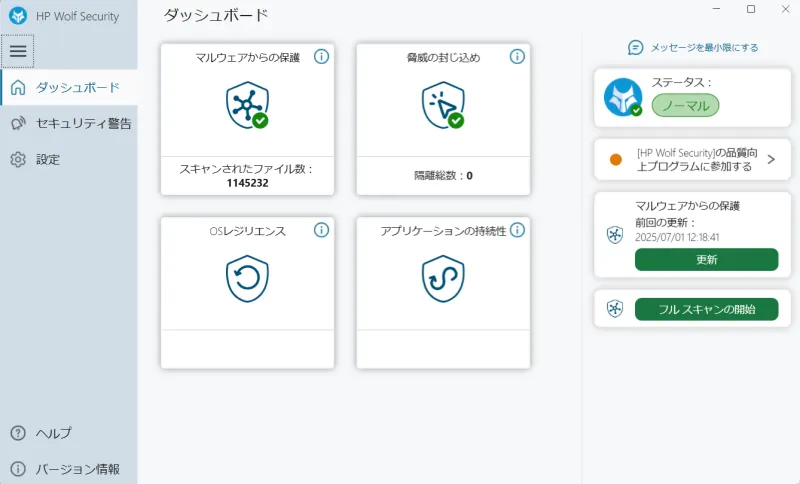Click the wolf status avatar icon
This screenshot has height=484, width=800.
pyautogui.click(x=623, y=97)
